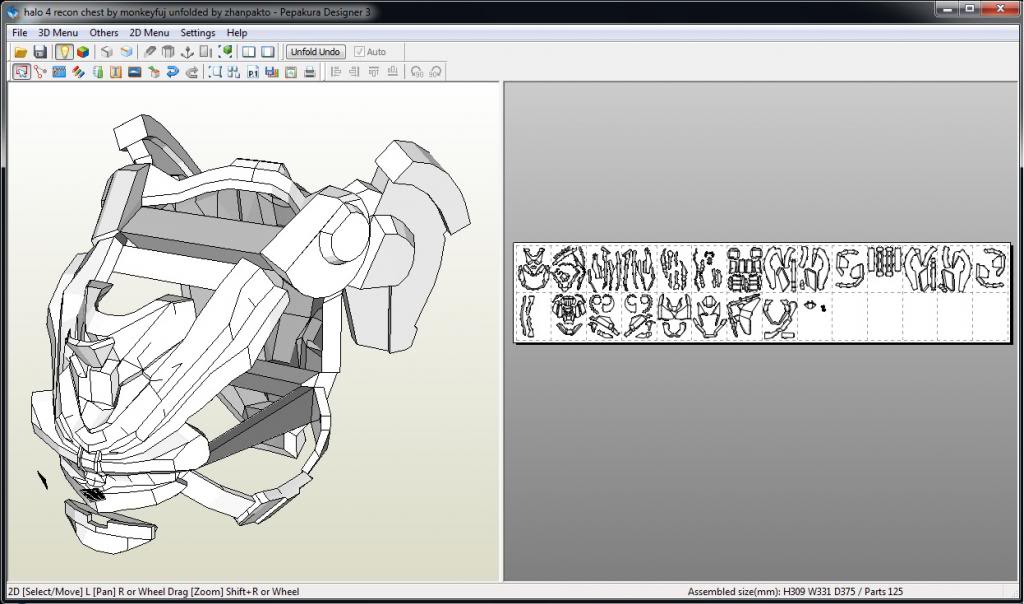Select the pencil edge-marking tool icon

150,52
